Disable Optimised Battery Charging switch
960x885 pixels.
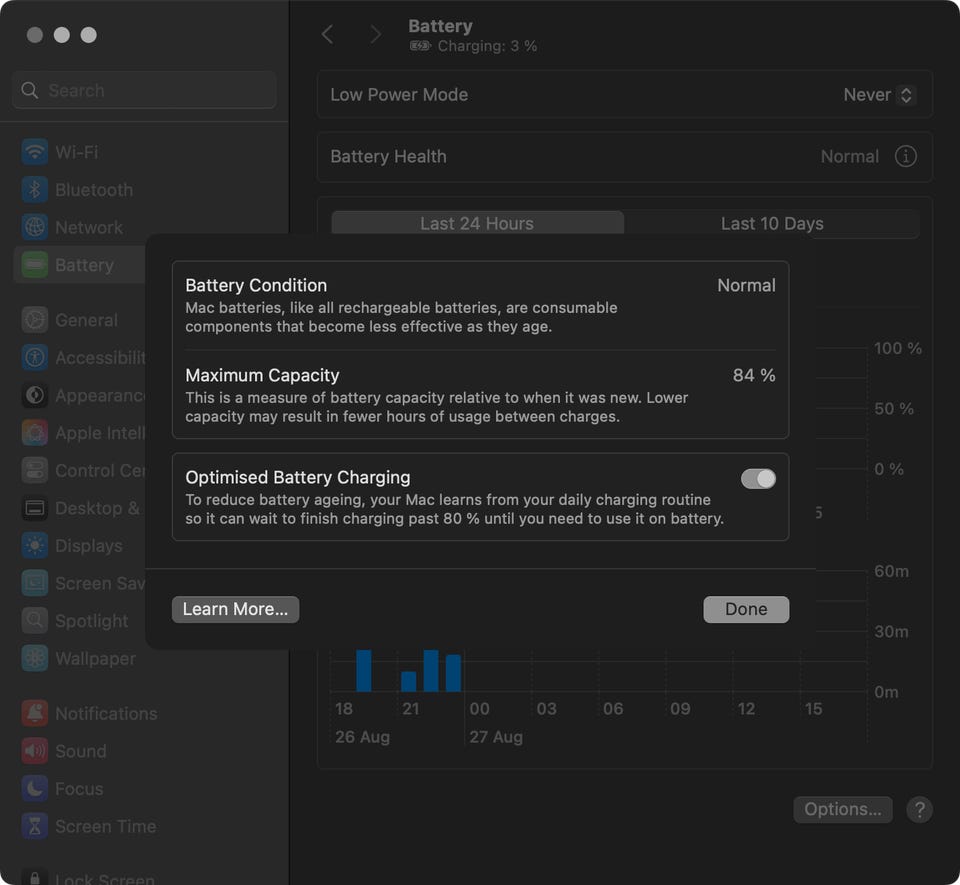point(758,479)
